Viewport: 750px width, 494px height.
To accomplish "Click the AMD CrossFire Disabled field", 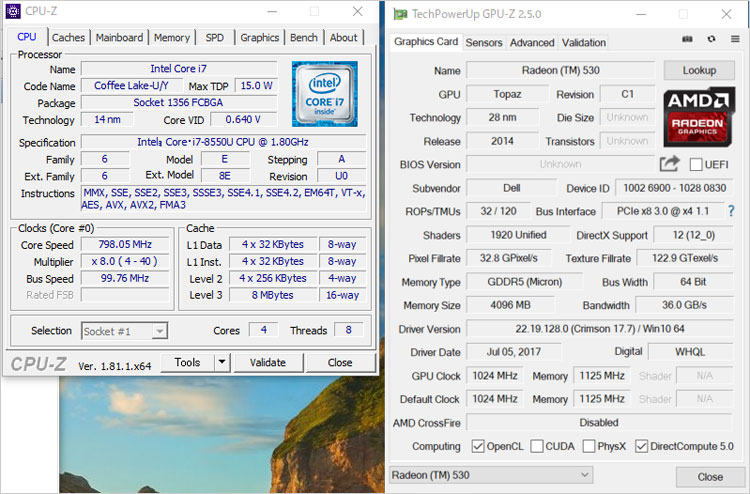I will (x=599, y=422).
